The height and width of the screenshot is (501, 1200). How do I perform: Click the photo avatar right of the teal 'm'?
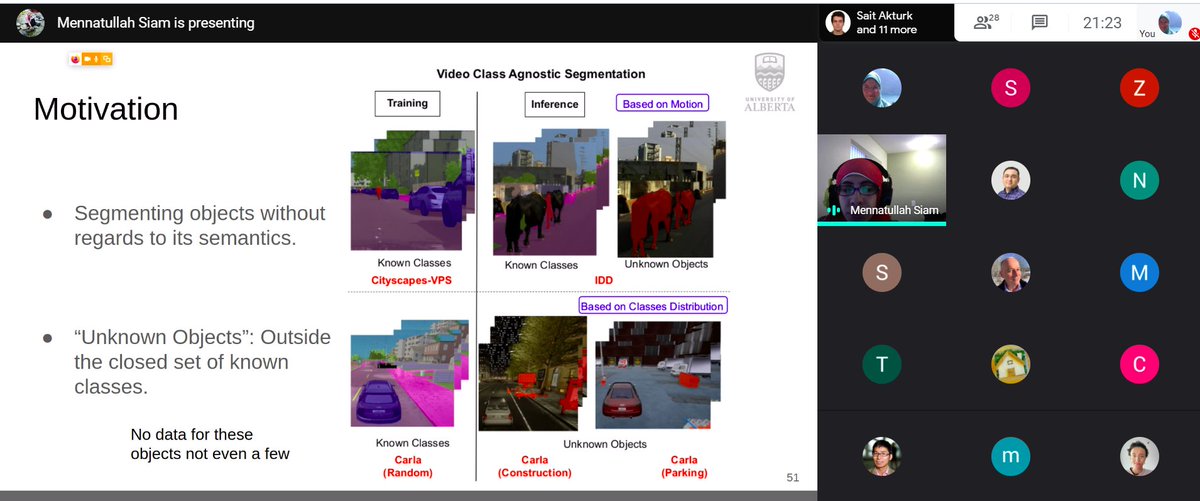point(1139,456)
